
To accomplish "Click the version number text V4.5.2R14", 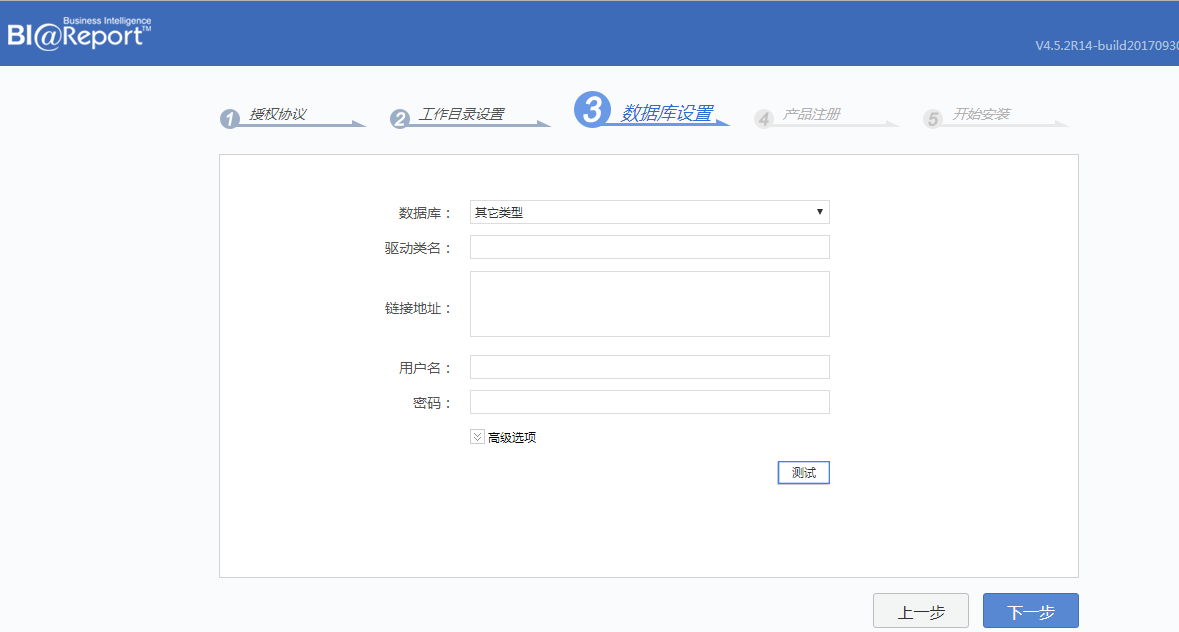I will pos(1107,45).
